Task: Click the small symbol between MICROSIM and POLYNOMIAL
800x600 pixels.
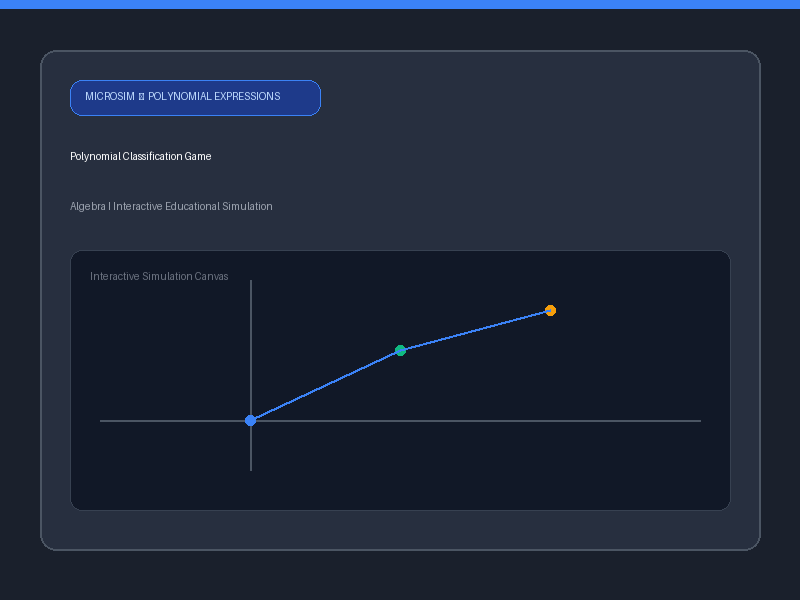Action: [141, 96]
